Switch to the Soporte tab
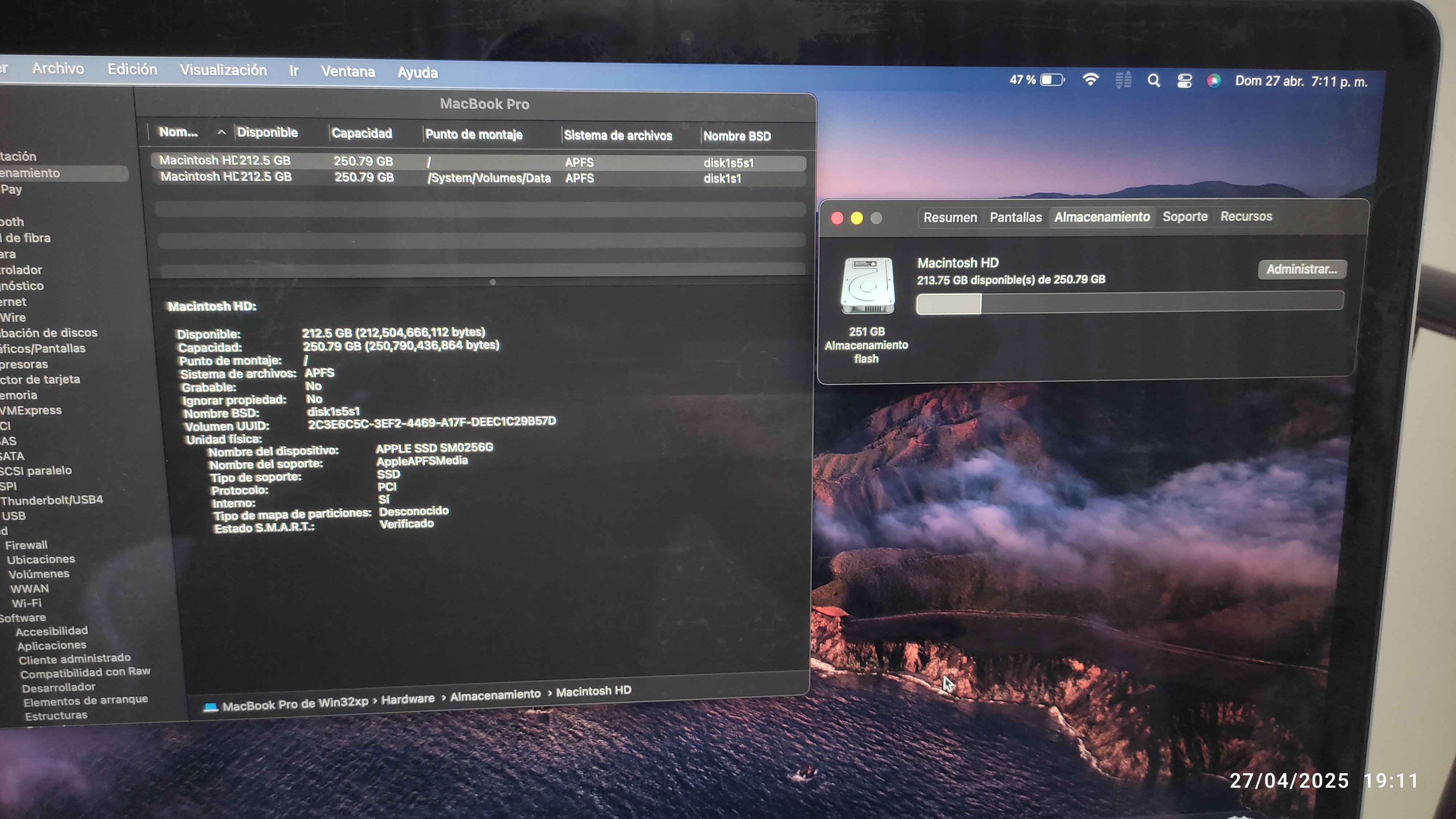This screenshot has height=819, width=1456. click(1185, 217)
